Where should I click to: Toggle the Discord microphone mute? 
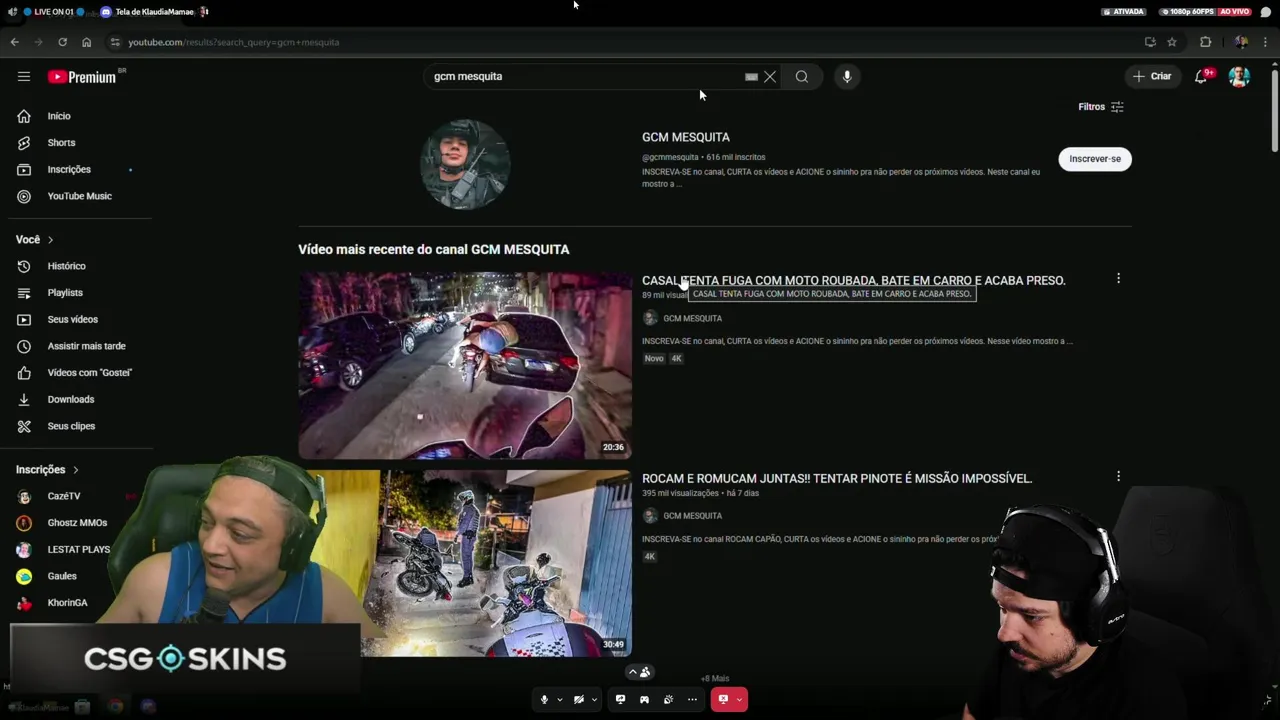(544, 699)
